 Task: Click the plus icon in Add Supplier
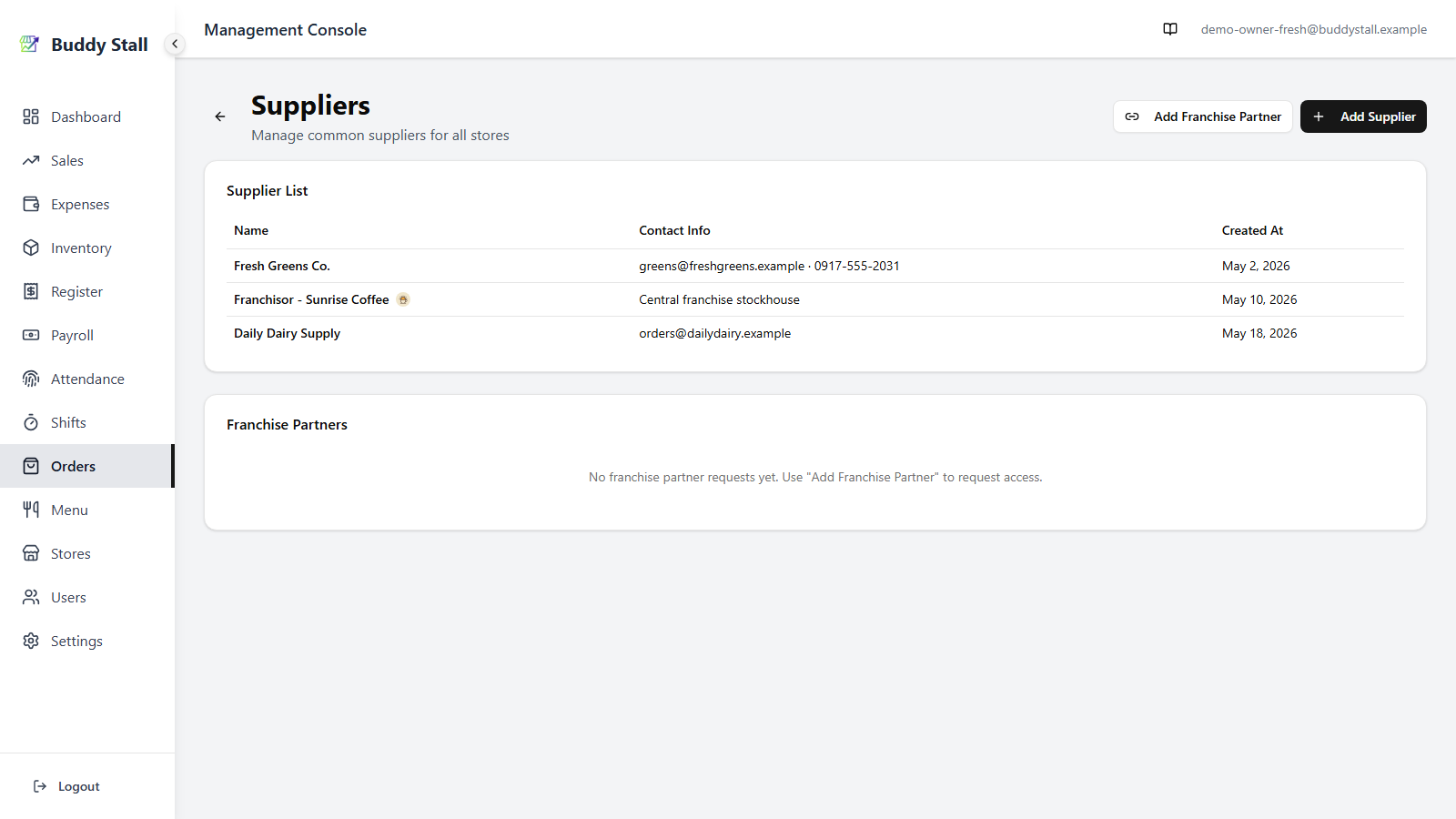point(1319,116)
